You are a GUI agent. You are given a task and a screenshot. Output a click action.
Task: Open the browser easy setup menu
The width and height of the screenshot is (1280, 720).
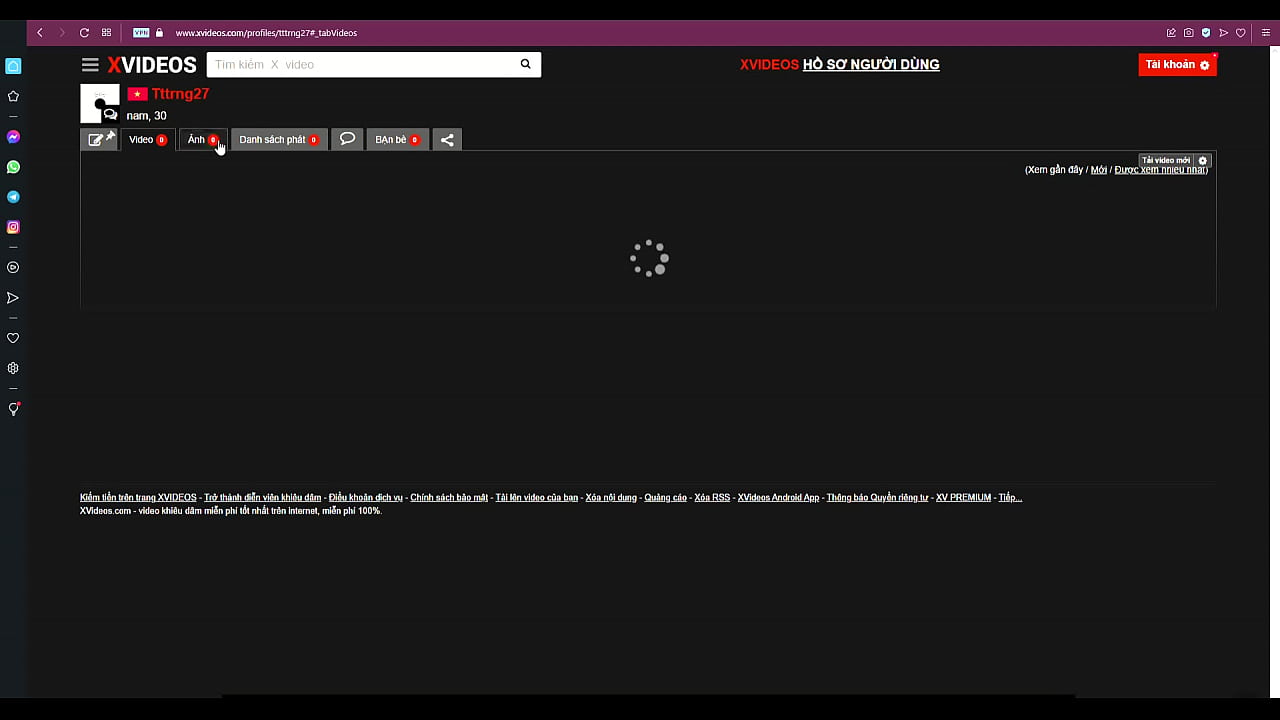tap(1266, 33)
